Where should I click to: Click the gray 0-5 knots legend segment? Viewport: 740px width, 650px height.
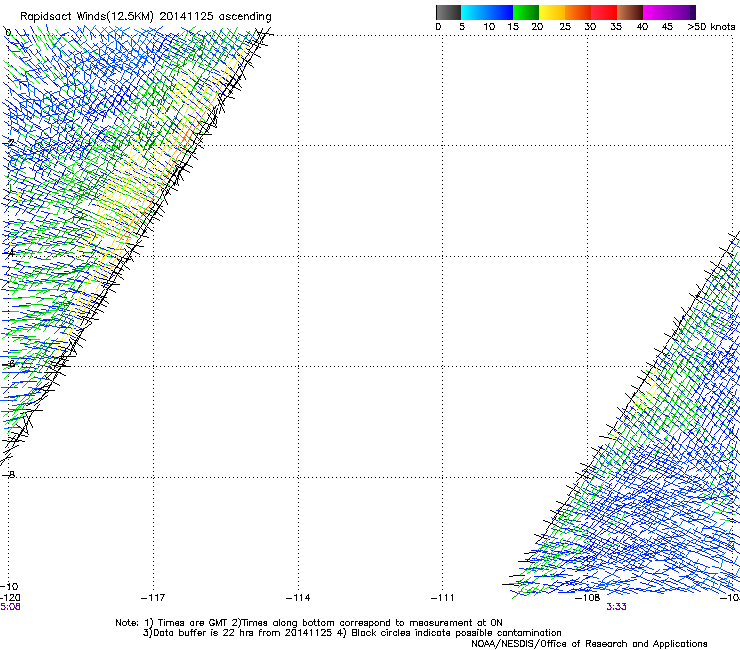tap(448, 12)
